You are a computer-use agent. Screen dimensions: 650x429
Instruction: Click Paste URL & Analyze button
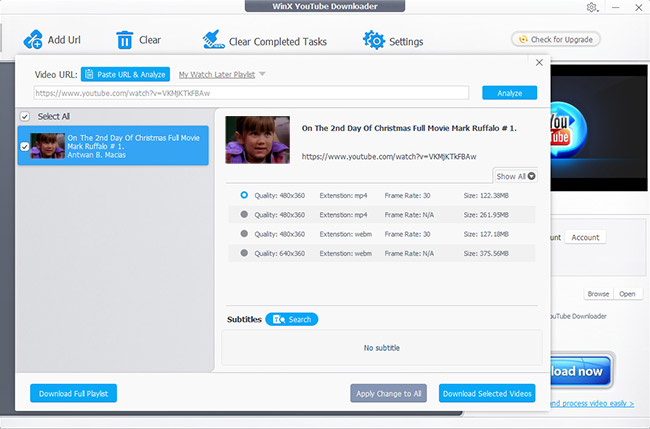[125, 75]
